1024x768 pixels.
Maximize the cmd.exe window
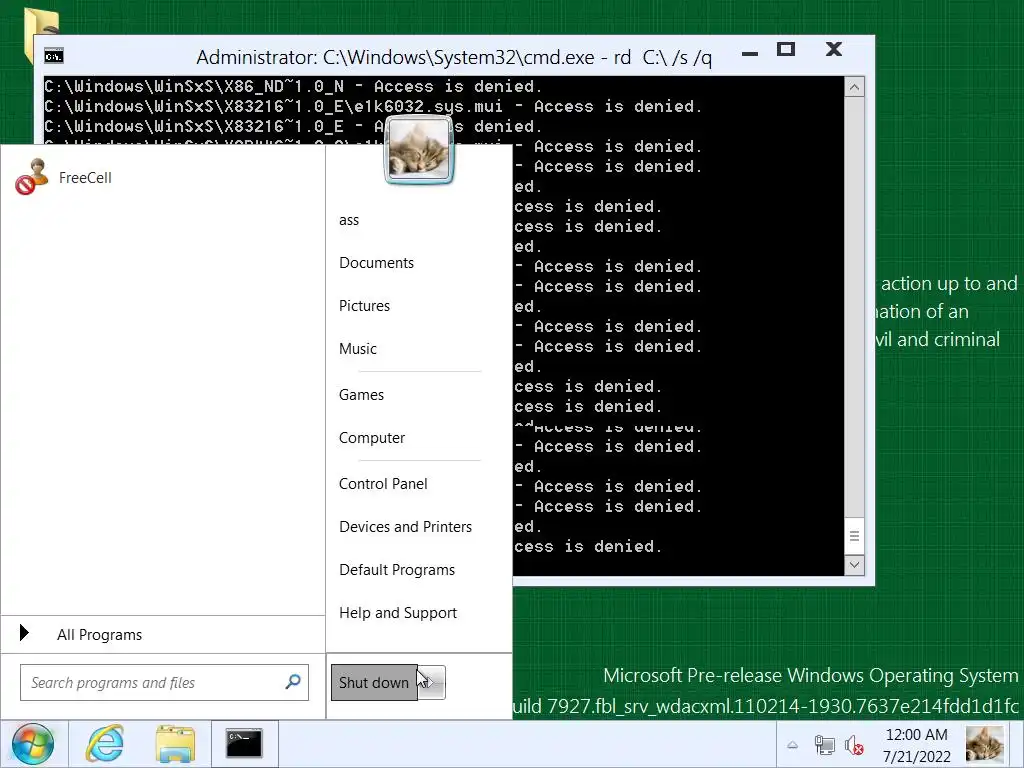point(786,50)
